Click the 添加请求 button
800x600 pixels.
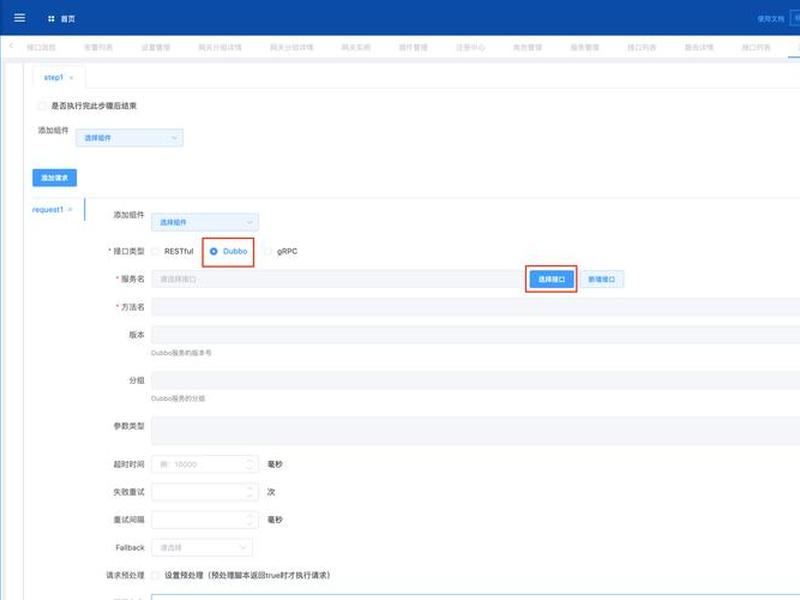[55, 178]
